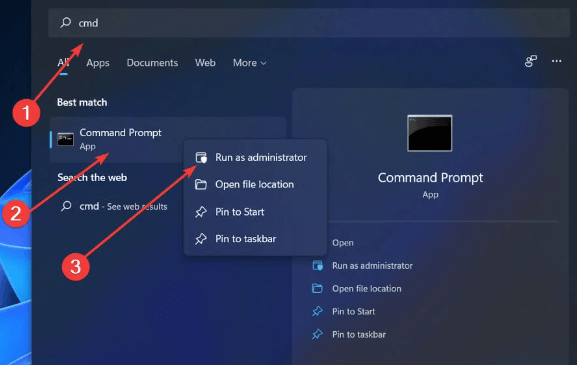This screenshot has height=366, width=577.
Task: Click the cmd search input field
Action: pos(309,23)
